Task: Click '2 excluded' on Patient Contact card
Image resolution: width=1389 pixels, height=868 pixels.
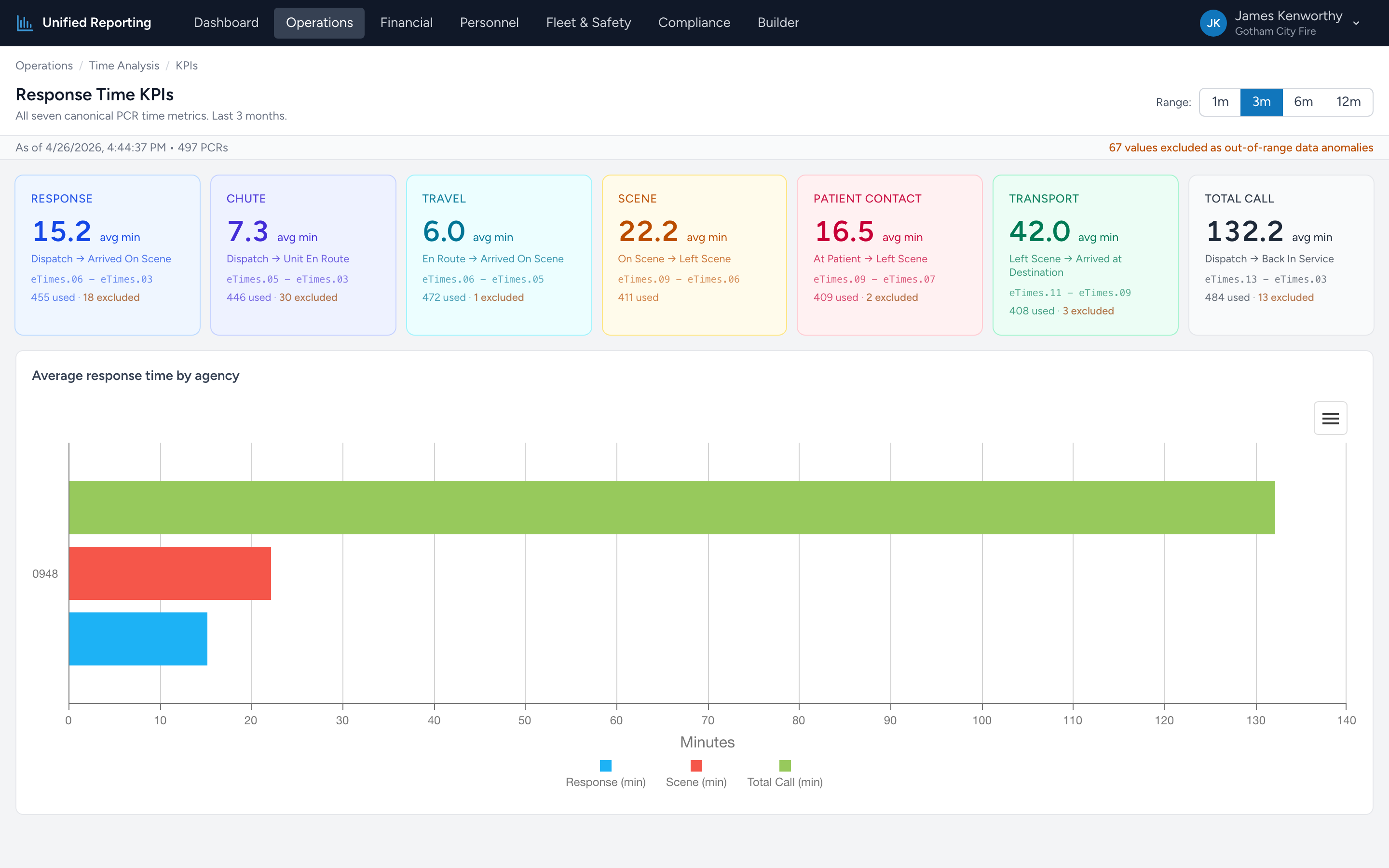Action: tap(892, 298)
